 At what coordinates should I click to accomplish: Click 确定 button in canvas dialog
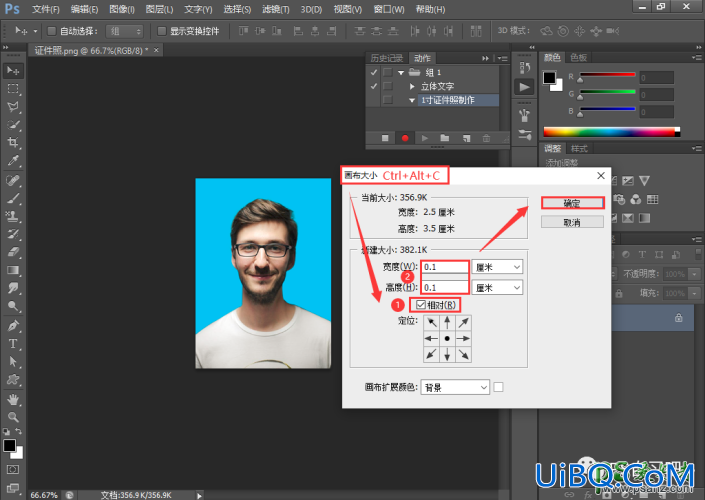pyautogui.click(x=572, y=203)
